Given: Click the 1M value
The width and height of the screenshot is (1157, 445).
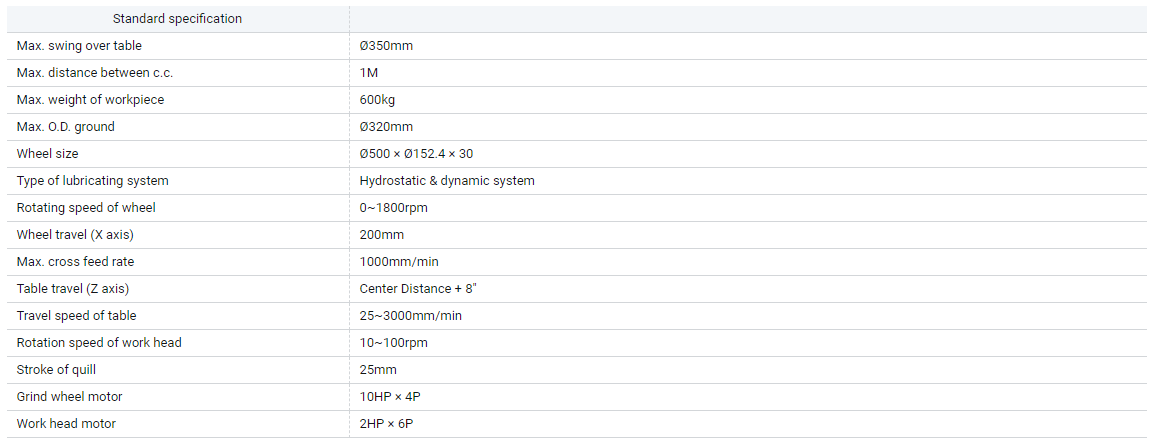Looking at the screenshot, I should [x=369, y=73].
